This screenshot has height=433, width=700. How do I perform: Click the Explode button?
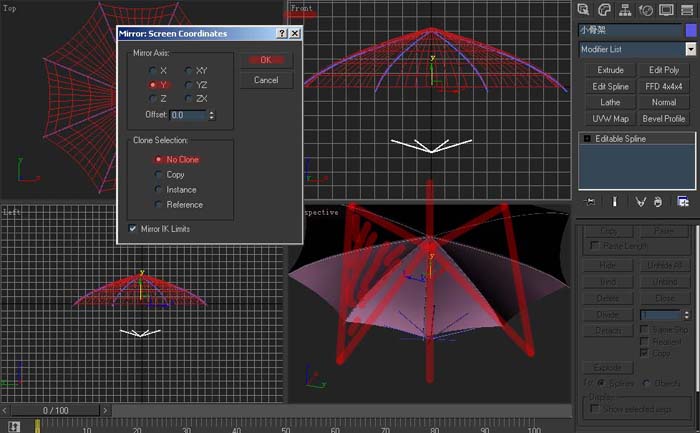[x=608, y=367]
